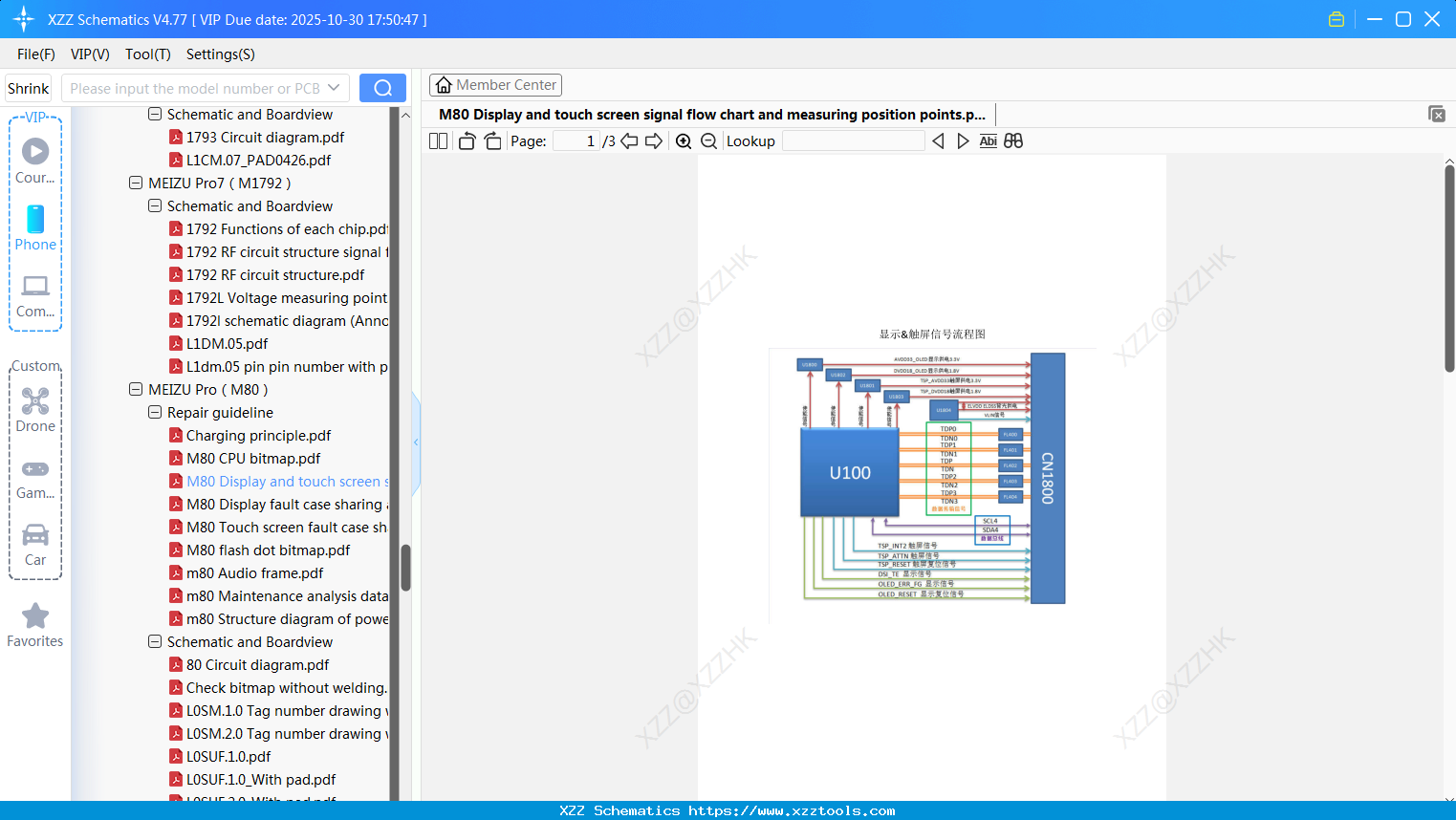Open 1792 RF circuit structure signal file
1456x820 pixels.
[x=279, y=251]
